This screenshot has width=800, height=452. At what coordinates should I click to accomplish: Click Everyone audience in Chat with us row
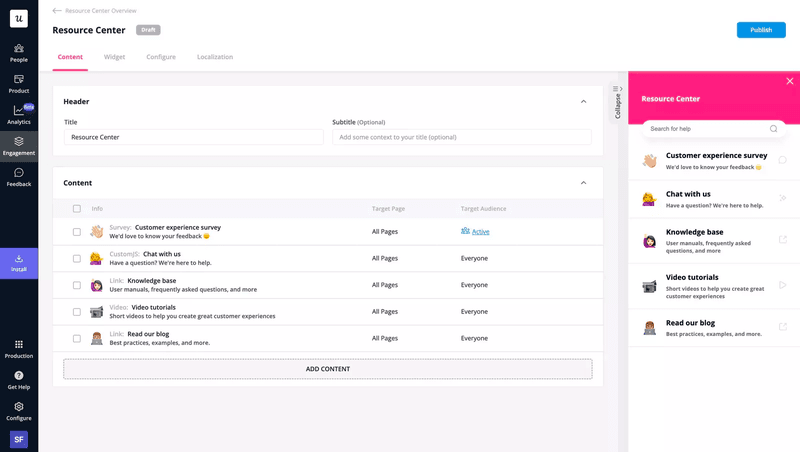tap(474, 258)
